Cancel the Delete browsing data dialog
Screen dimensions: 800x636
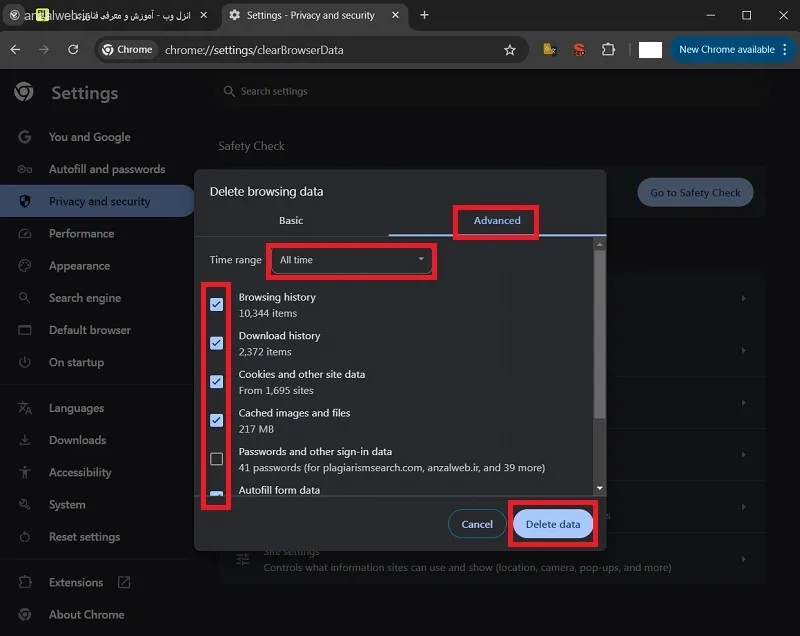pyautogui.click(x=477, y=524)
